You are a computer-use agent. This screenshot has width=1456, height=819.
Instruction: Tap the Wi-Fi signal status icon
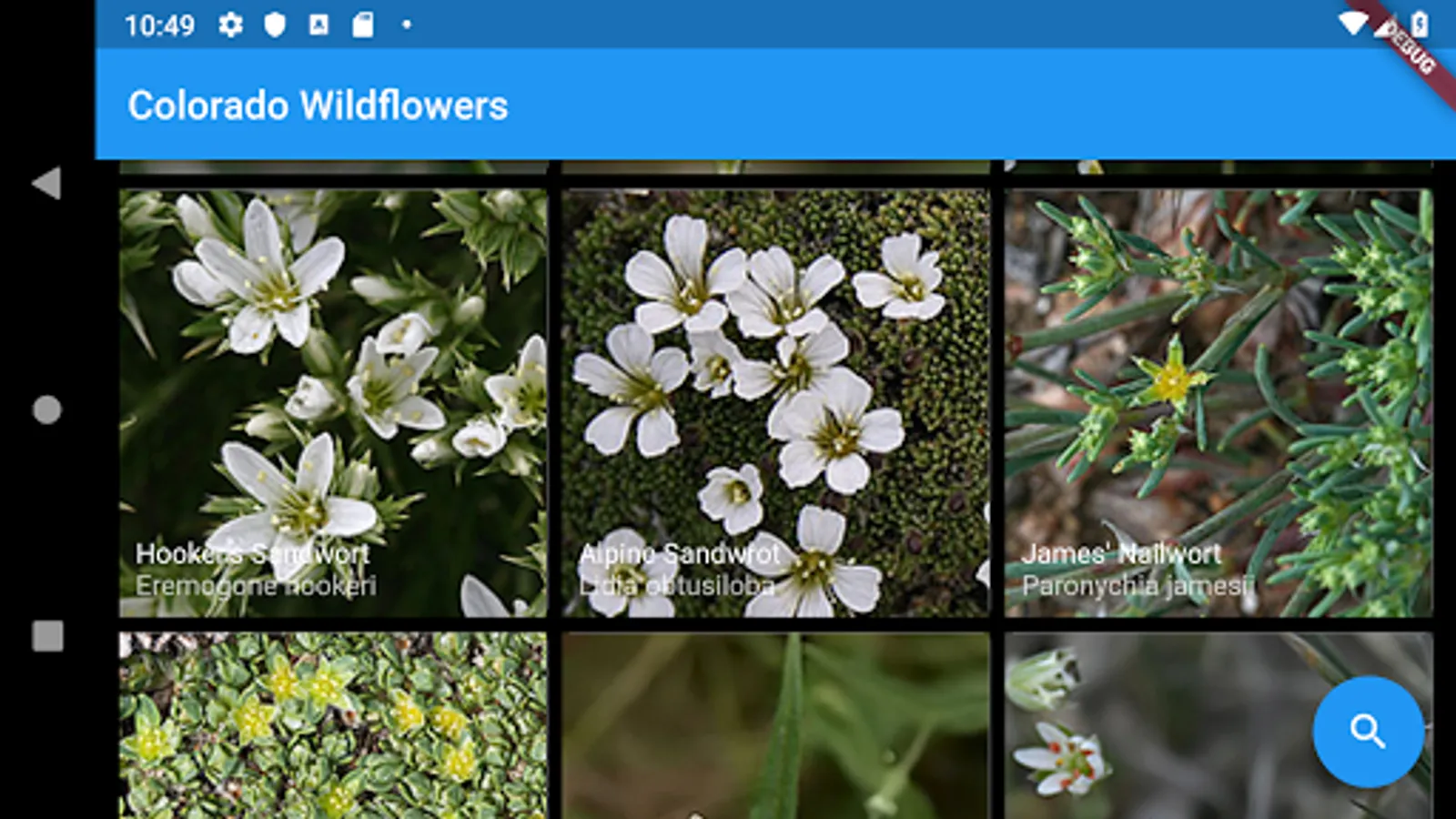coord(1353,24)
